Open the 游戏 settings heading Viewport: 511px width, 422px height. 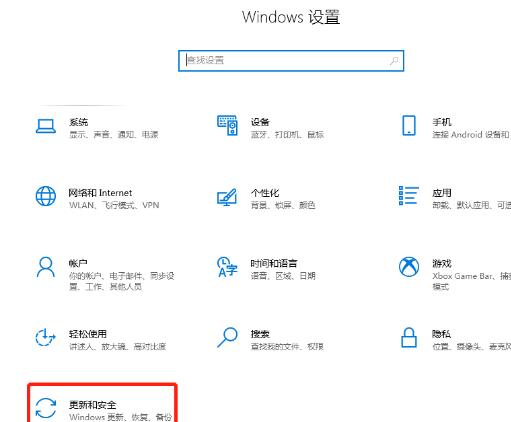(x=442, y=263)
